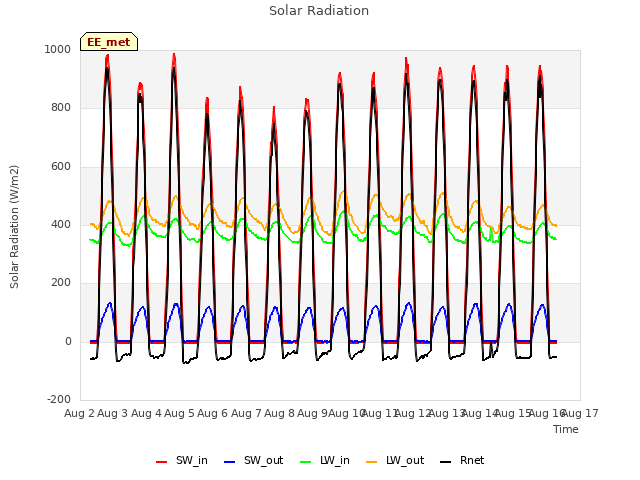Click the Aug 8 x-axis tick label

280,413
